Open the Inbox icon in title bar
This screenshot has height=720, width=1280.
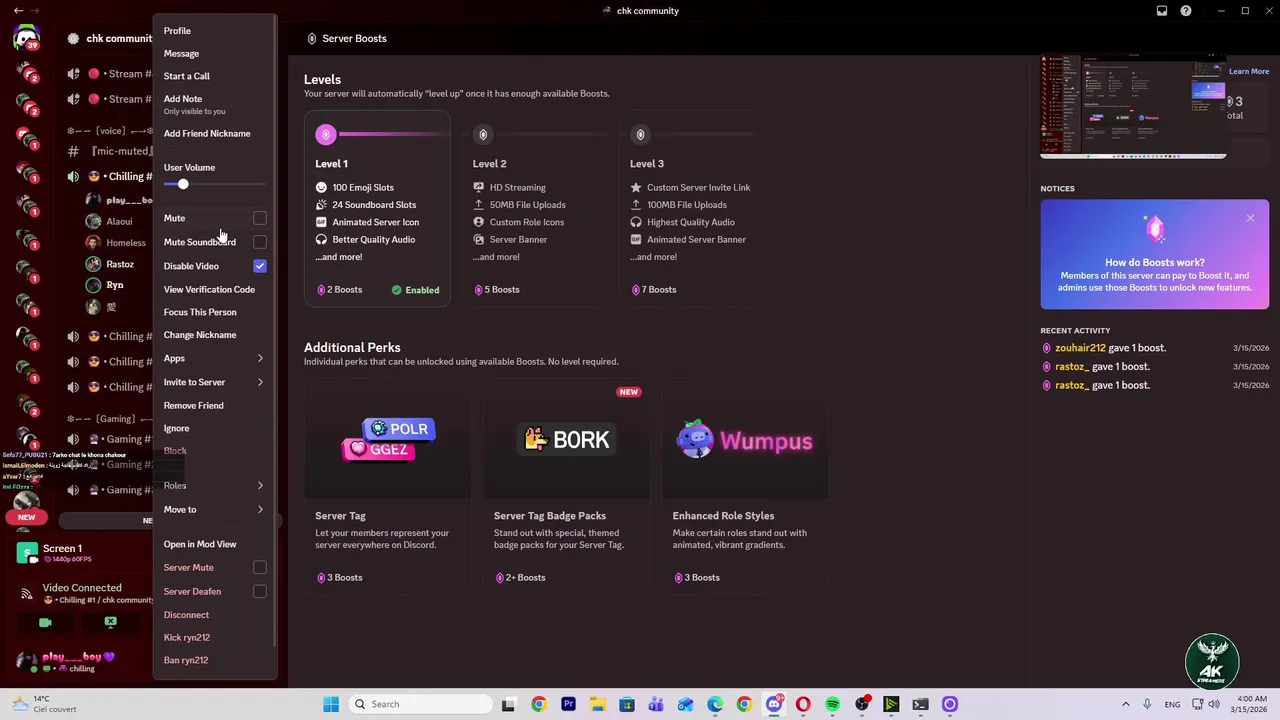click(1162, 11)
